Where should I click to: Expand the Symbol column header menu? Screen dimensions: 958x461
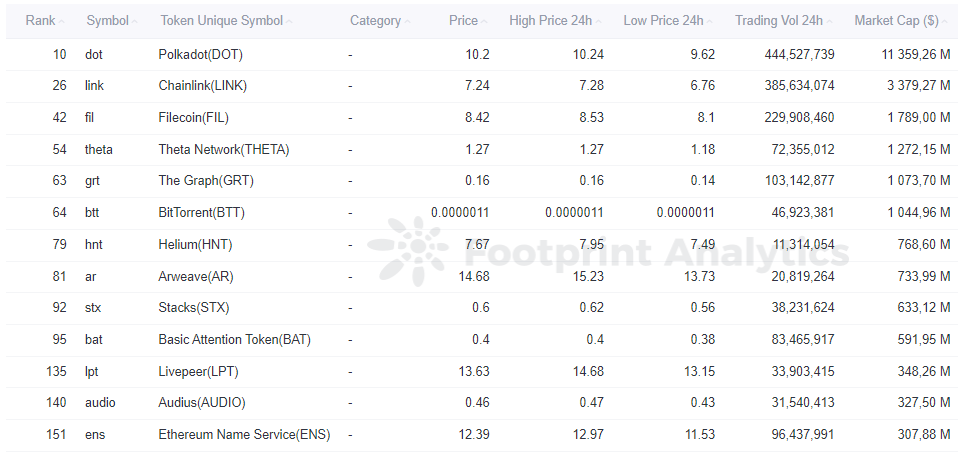pyautogui.click(x=113, y=21)
